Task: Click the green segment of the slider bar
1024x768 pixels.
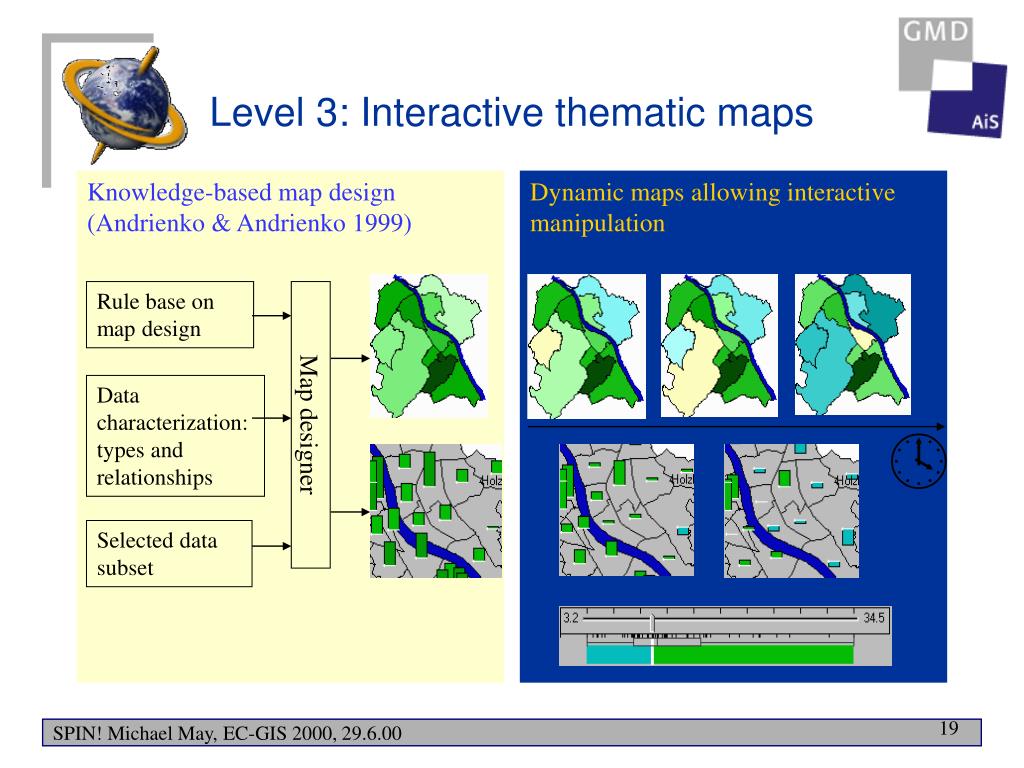Action: 754,654
